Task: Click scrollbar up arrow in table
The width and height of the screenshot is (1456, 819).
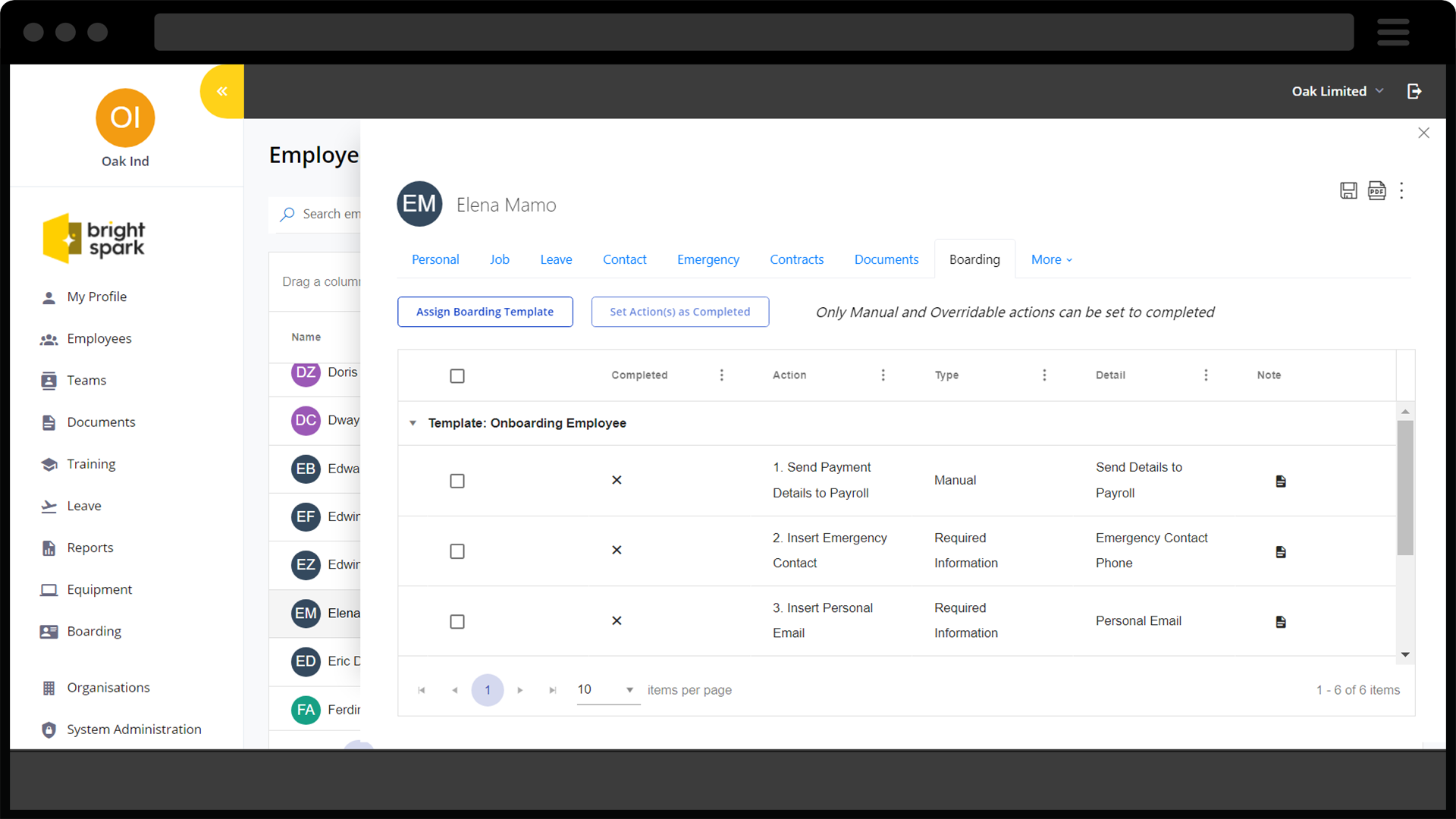Action: click(x=1405, y=411)
